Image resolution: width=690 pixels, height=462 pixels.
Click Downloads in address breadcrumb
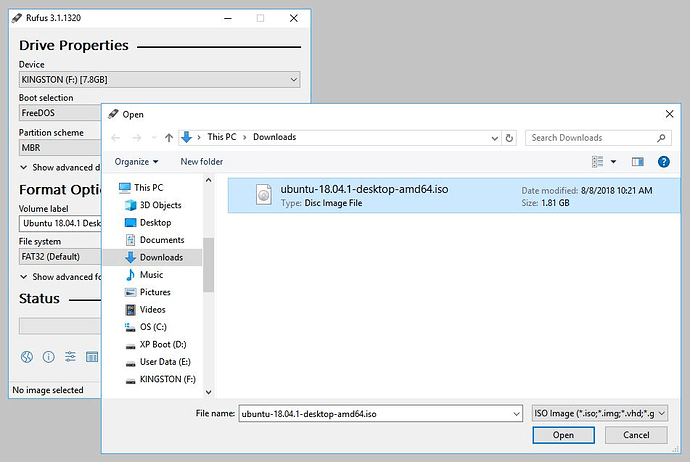pos(275,137)
